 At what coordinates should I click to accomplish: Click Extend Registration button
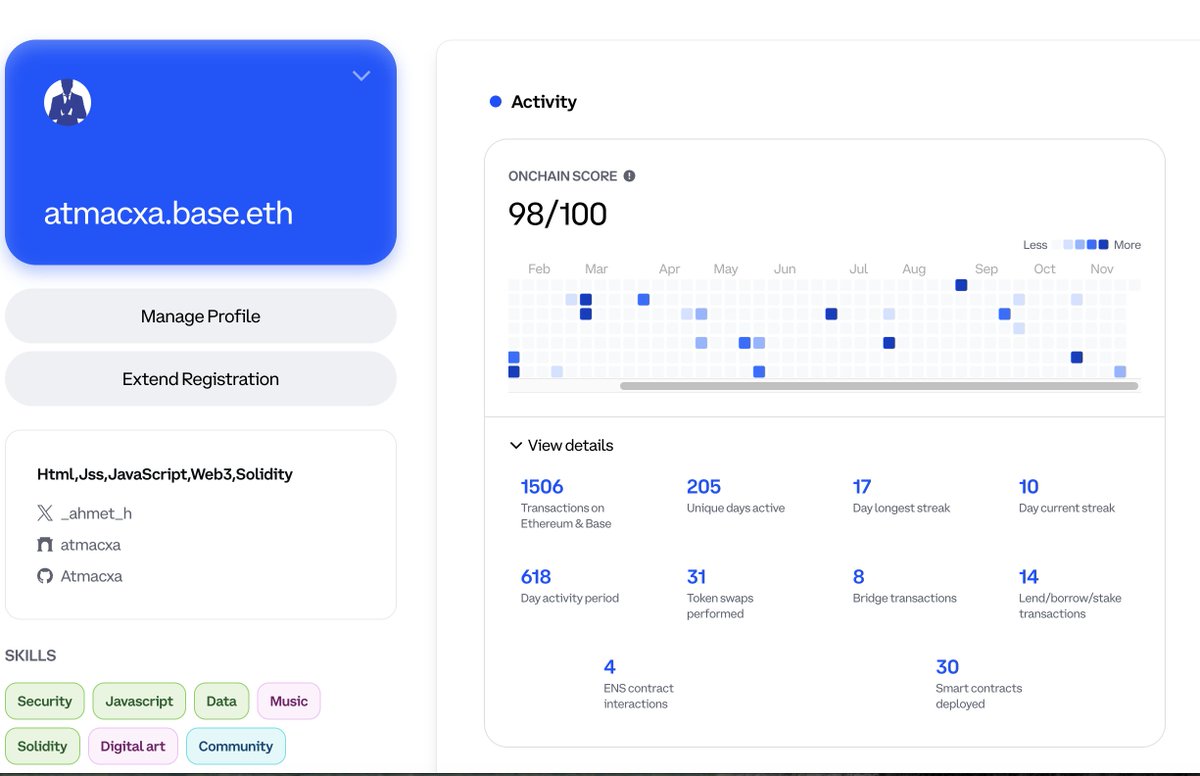(x=201, y=379)
